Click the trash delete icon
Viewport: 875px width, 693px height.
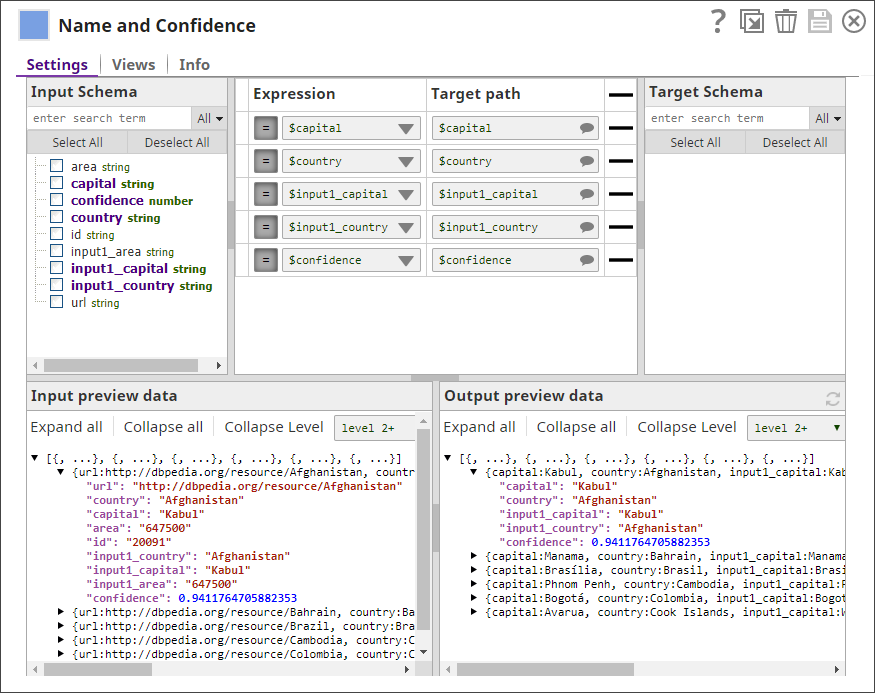(x=785, y=22)
